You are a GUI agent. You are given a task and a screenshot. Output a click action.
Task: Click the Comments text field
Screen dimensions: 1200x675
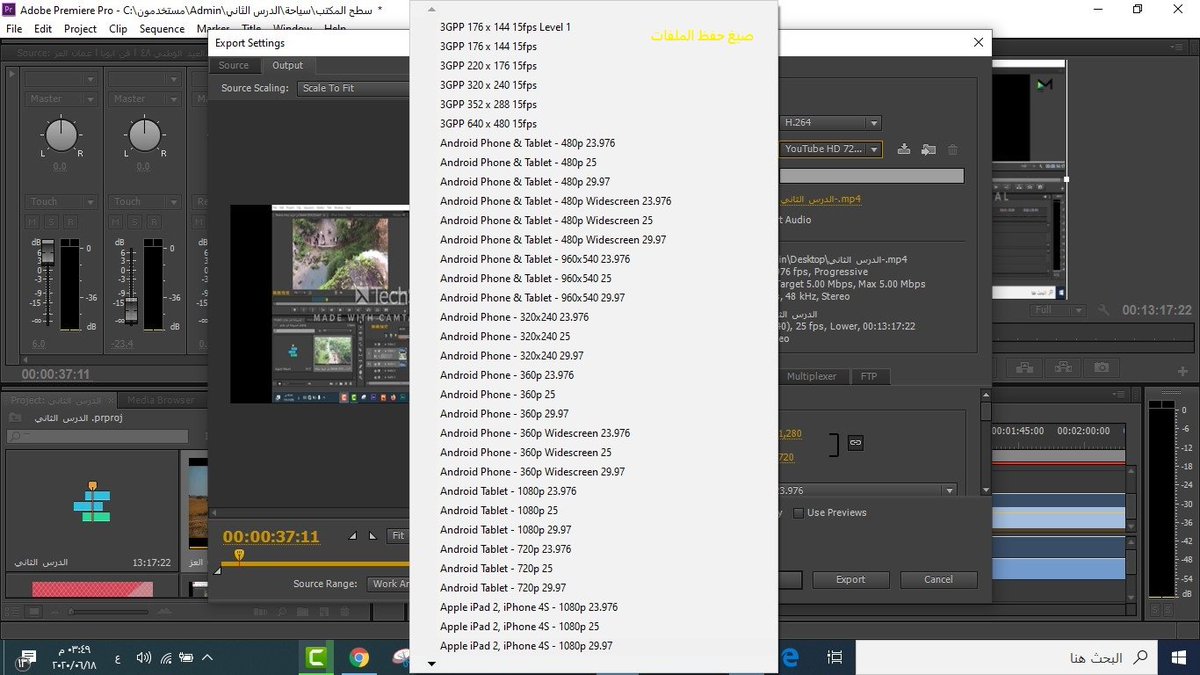tap(871, 176)
